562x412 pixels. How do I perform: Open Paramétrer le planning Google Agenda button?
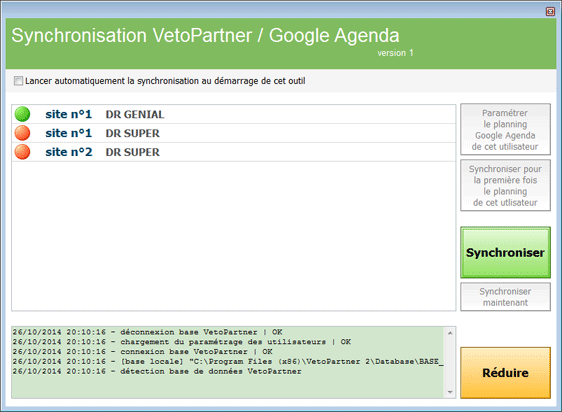coord(505,129)
